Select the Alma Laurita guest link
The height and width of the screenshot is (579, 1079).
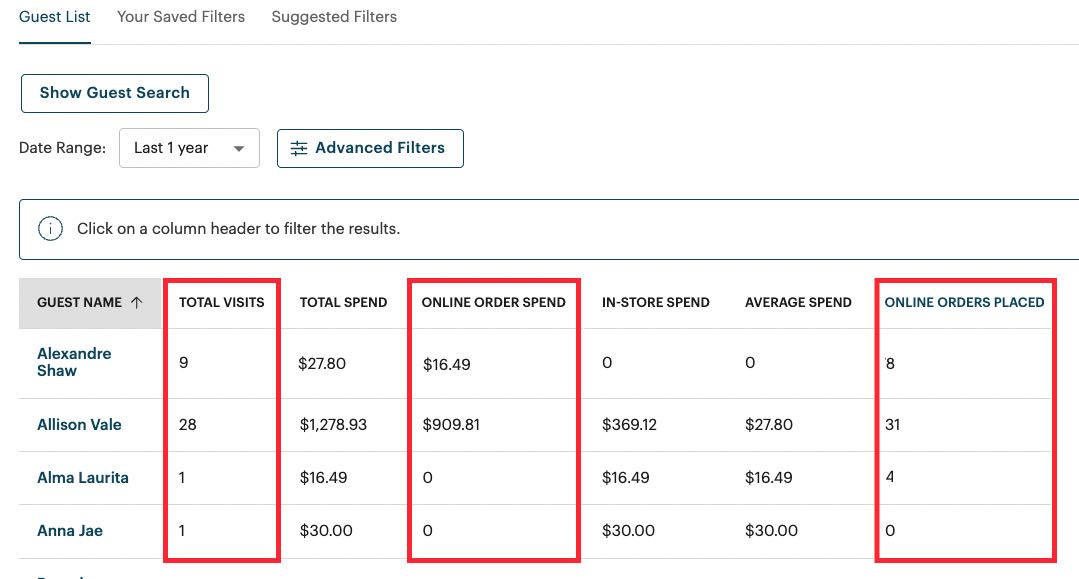tap(83, 478)
